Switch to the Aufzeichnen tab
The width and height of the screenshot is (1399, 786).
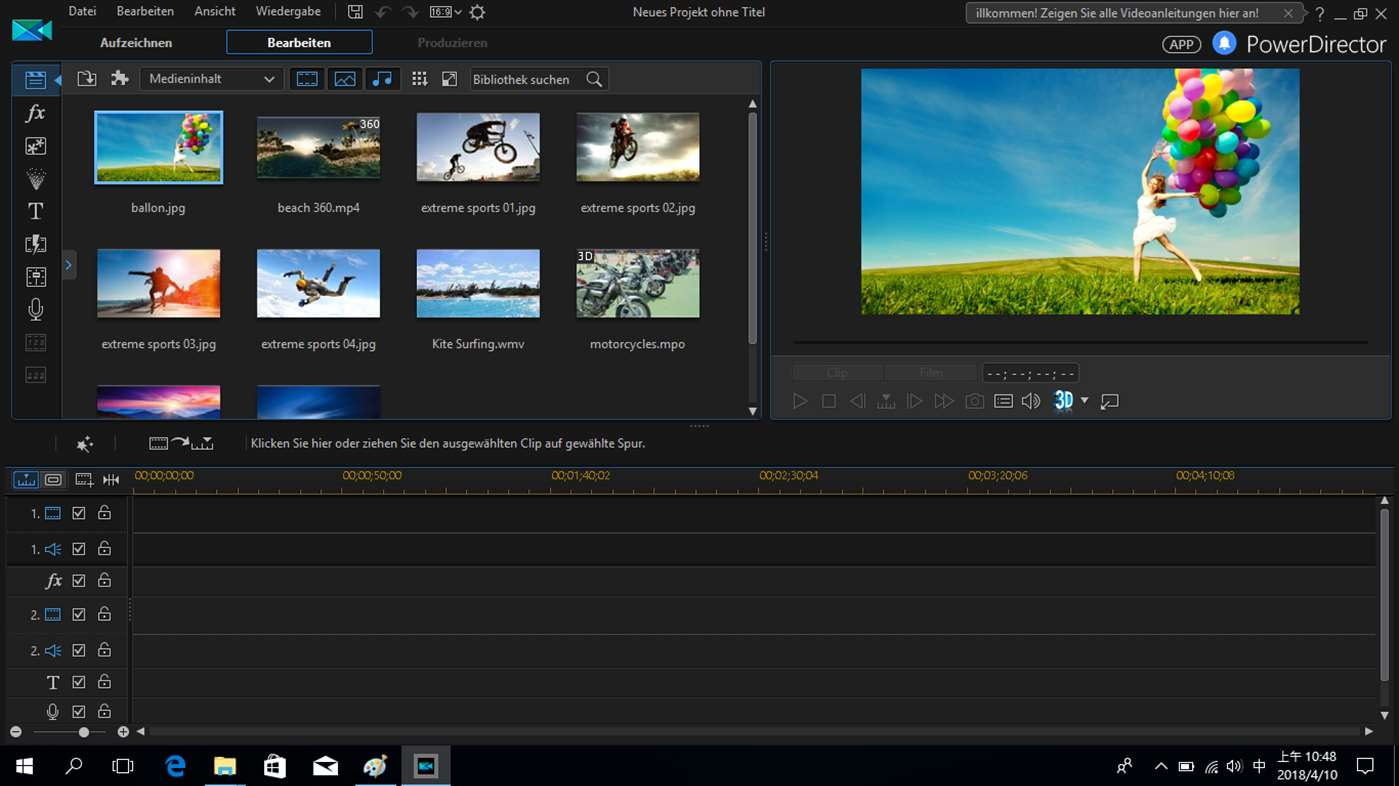136,43
